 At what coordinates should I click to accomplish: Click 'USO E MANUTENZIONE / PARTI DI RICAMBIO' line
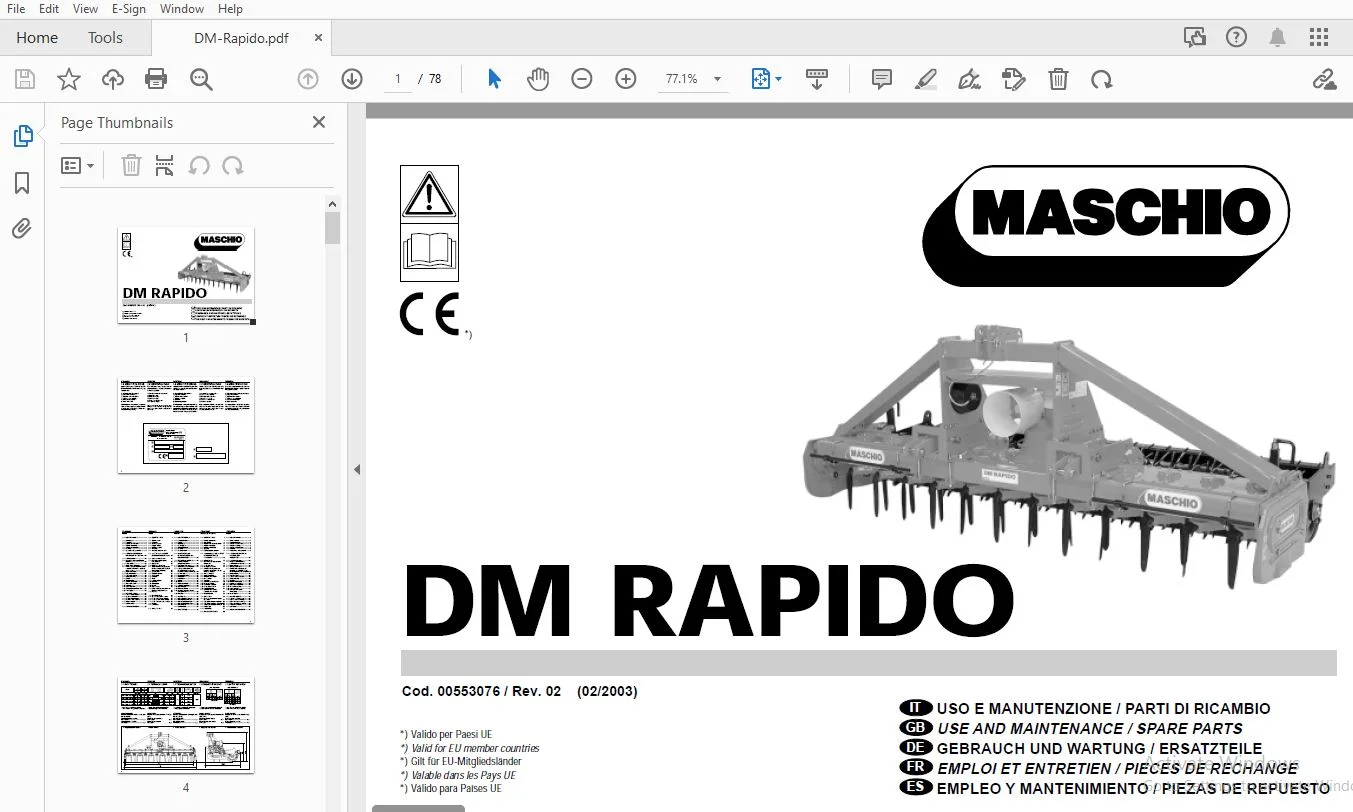click(1104, 708)
